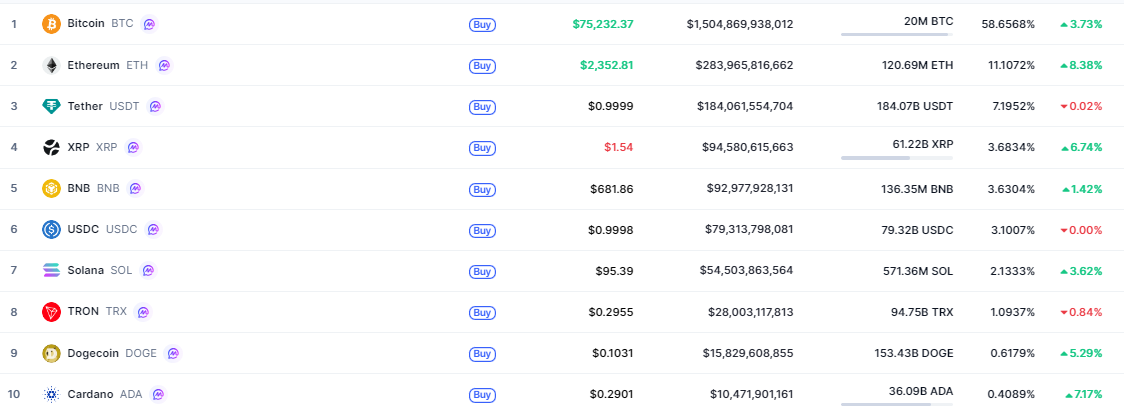The image size is (1124, 410).
Task: Click the XRP logo icon
Action: tap(51, 147)
